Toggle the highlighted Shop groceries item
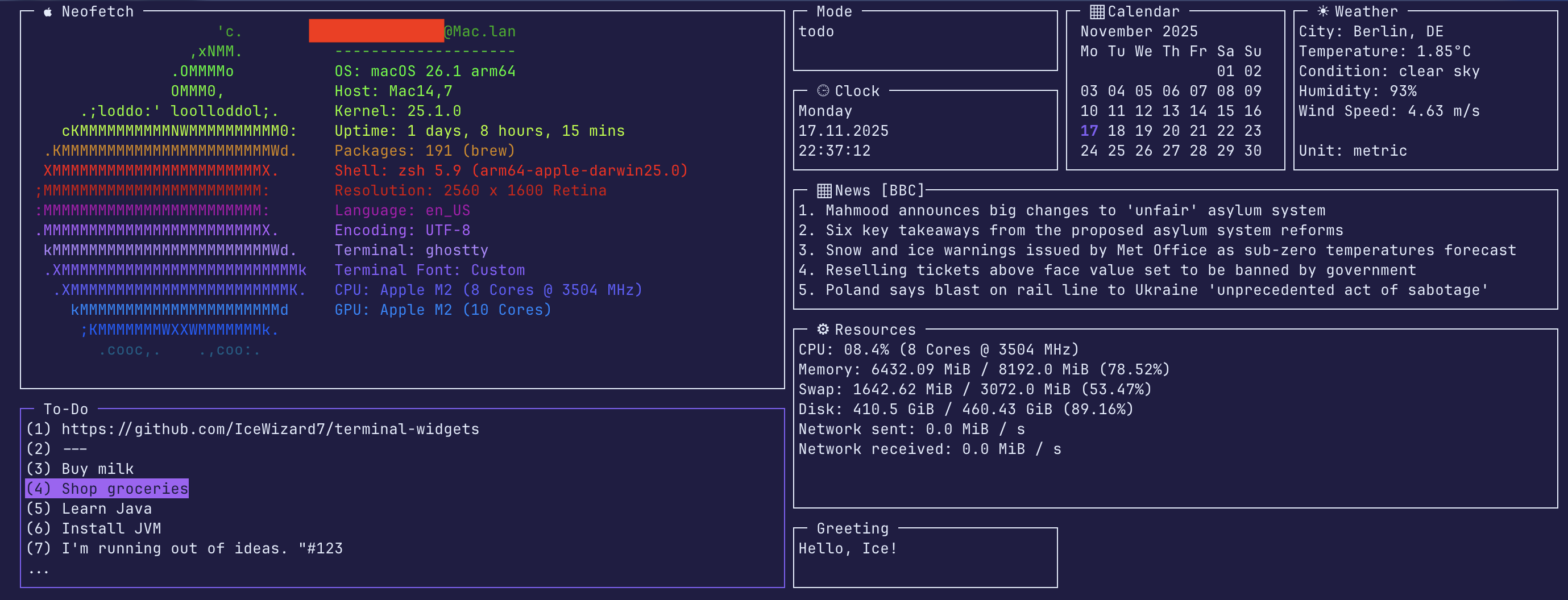The image size is (1568, 600). pyautogui.click(x=106, y=488)
